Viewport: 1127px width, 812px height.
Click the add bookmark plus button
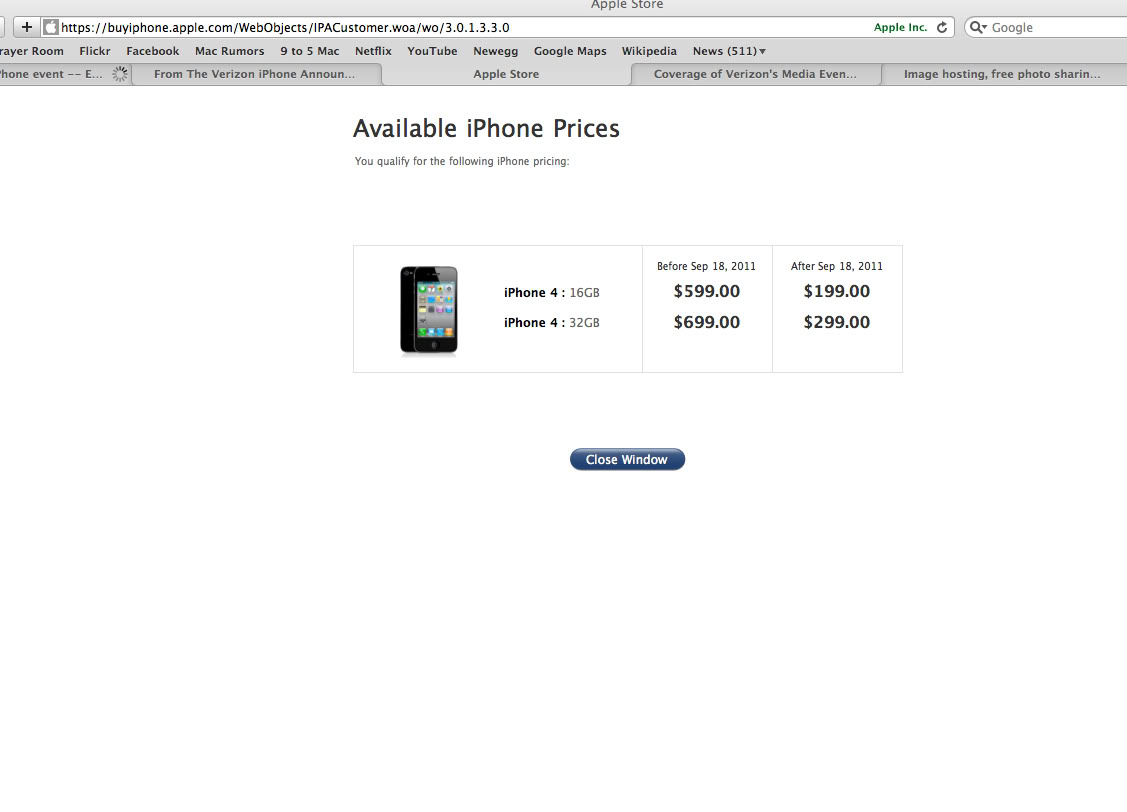27,27
